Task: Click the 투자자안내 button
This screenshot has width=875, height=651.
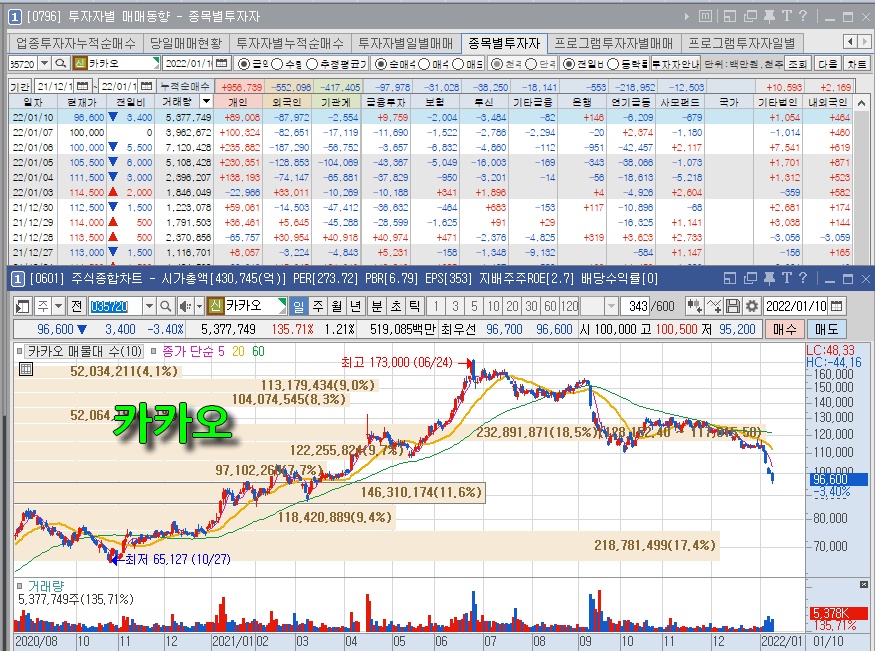Action: coord(676,64)
